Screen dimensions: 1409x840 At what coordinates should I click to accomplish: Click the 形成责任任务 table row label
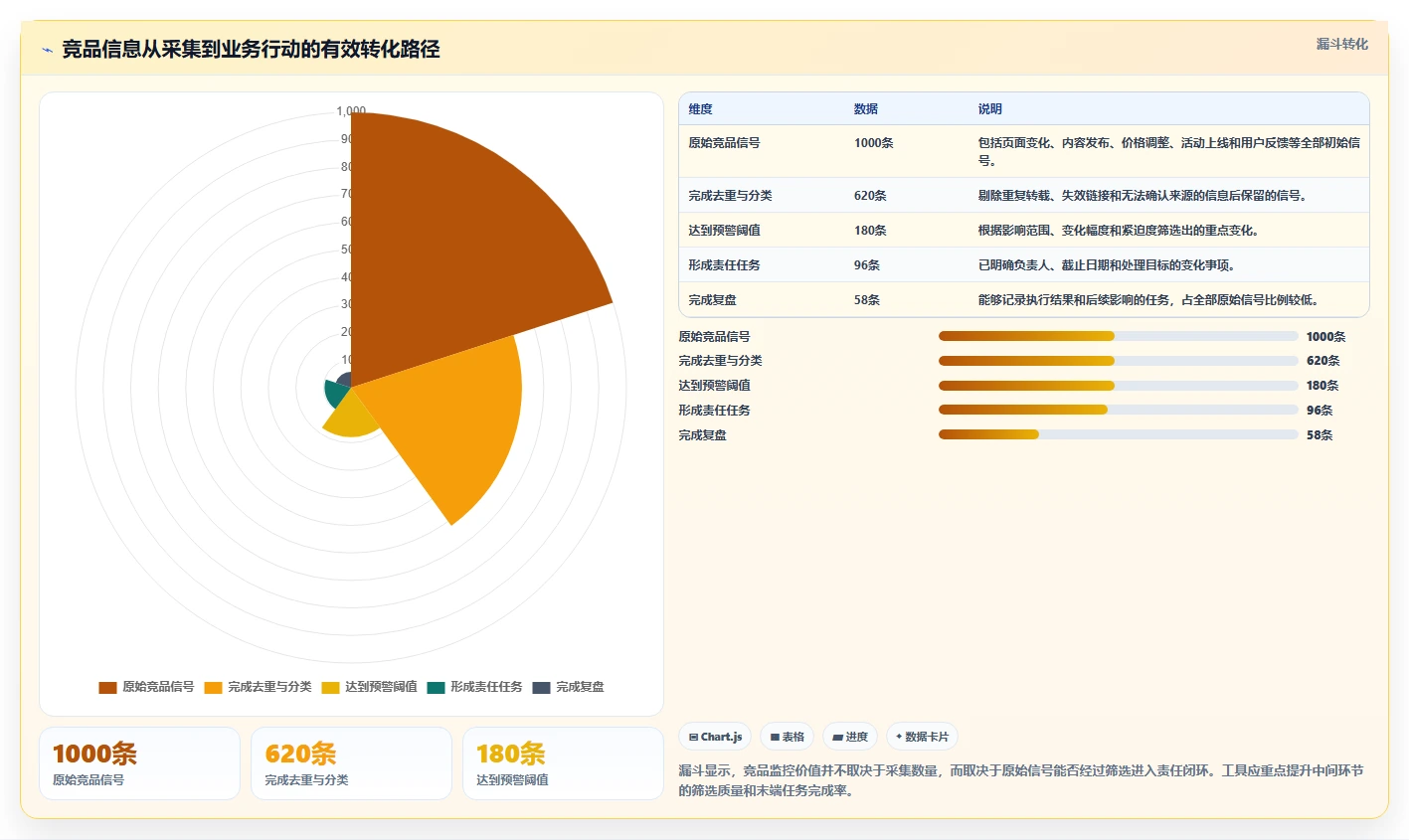tap(724, 265)
